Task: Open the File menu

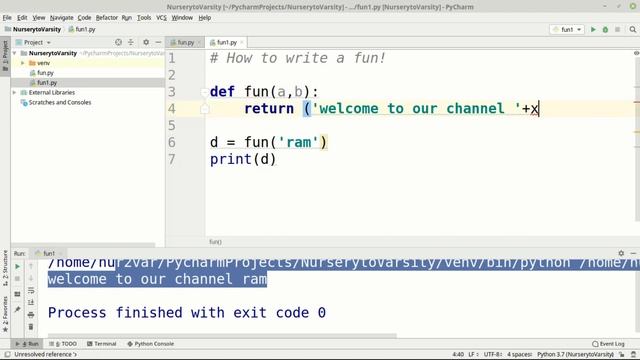Action: [7, 18]
